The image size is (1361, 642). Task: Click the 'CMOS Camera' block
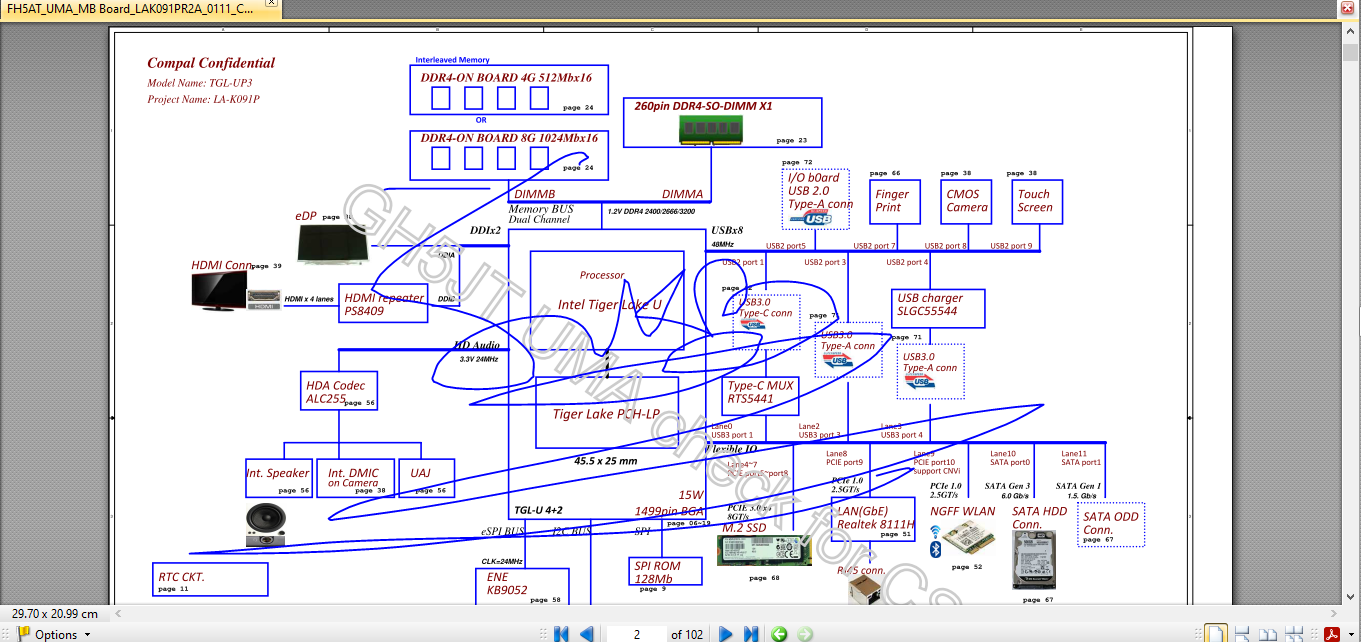click(967, 201)
